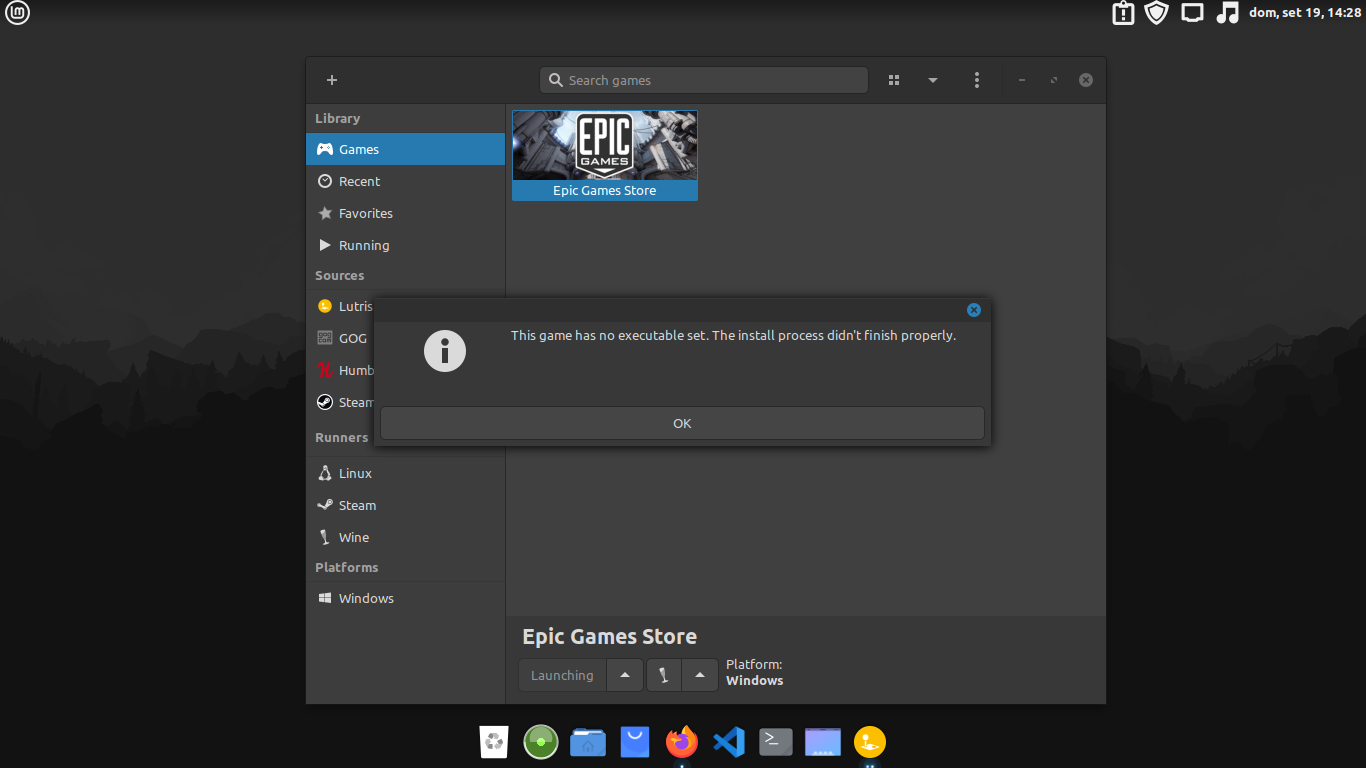1366x768 pixels.
Task: Launch Visual Studio Code from dock
Action: point(729,742)
